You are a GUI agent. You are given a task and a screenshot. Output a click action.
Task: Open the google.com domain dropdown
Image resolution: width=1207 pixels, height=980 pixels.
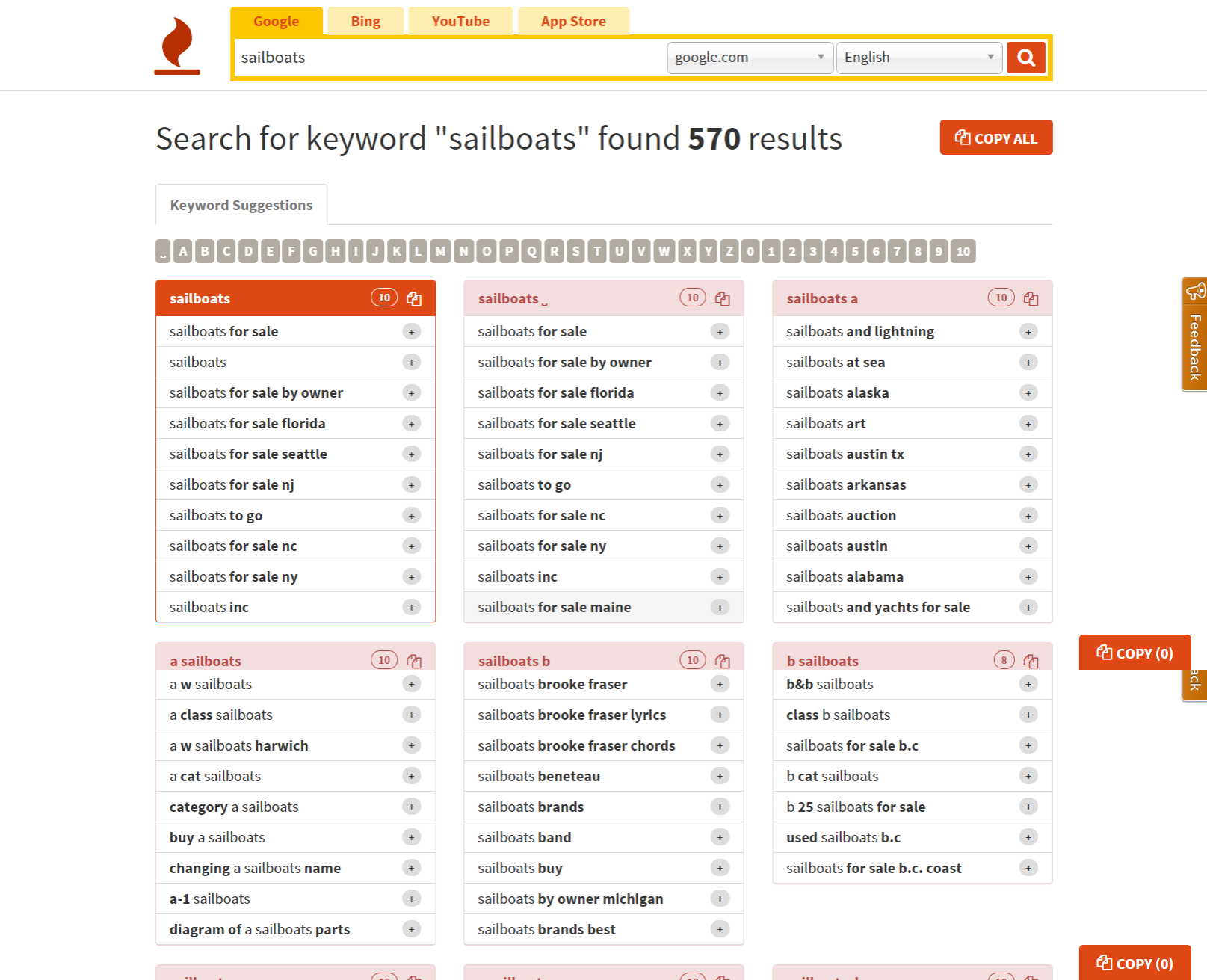tap(749, 58)
